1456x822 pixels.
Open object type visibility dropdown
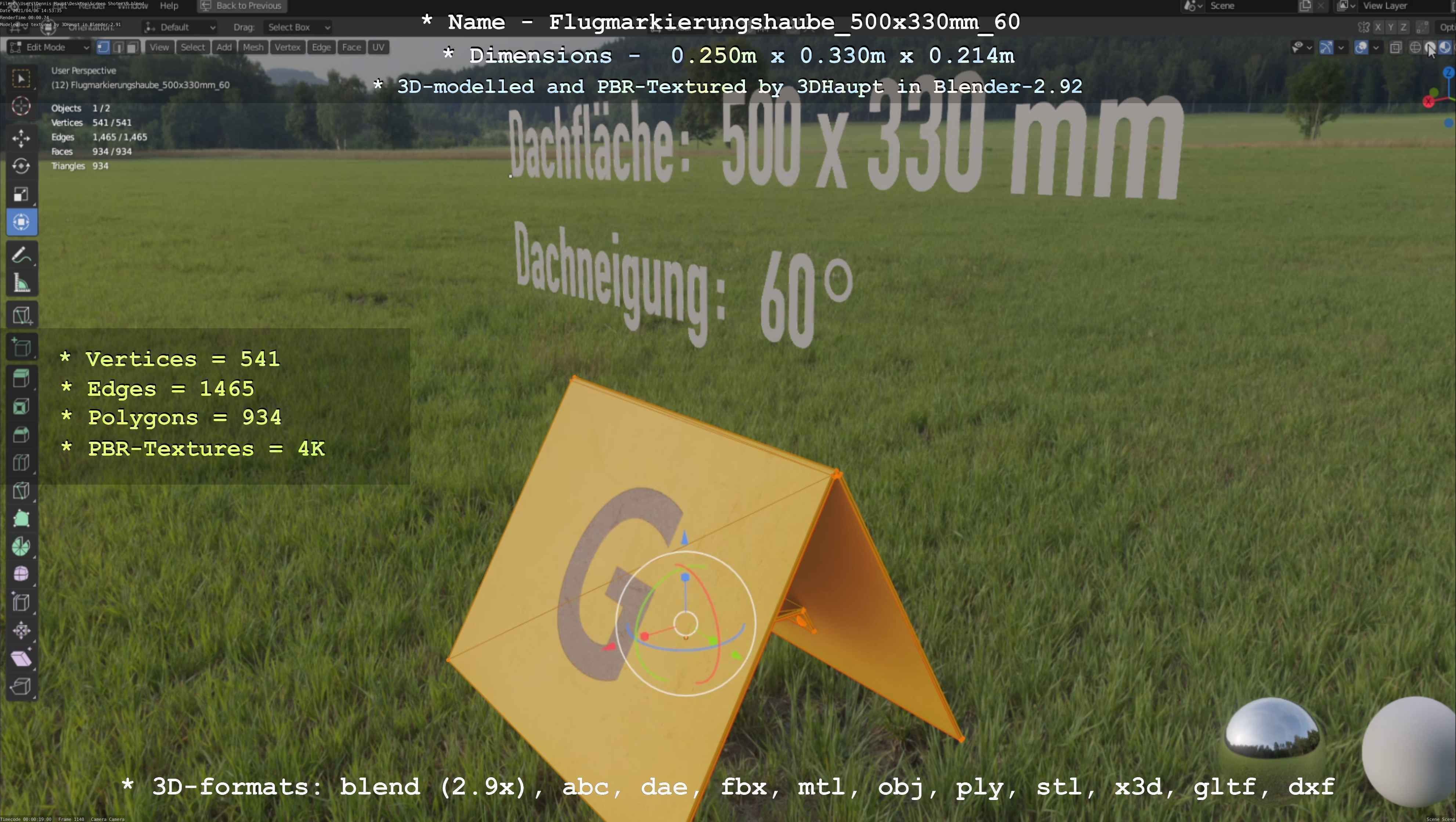1302,47
